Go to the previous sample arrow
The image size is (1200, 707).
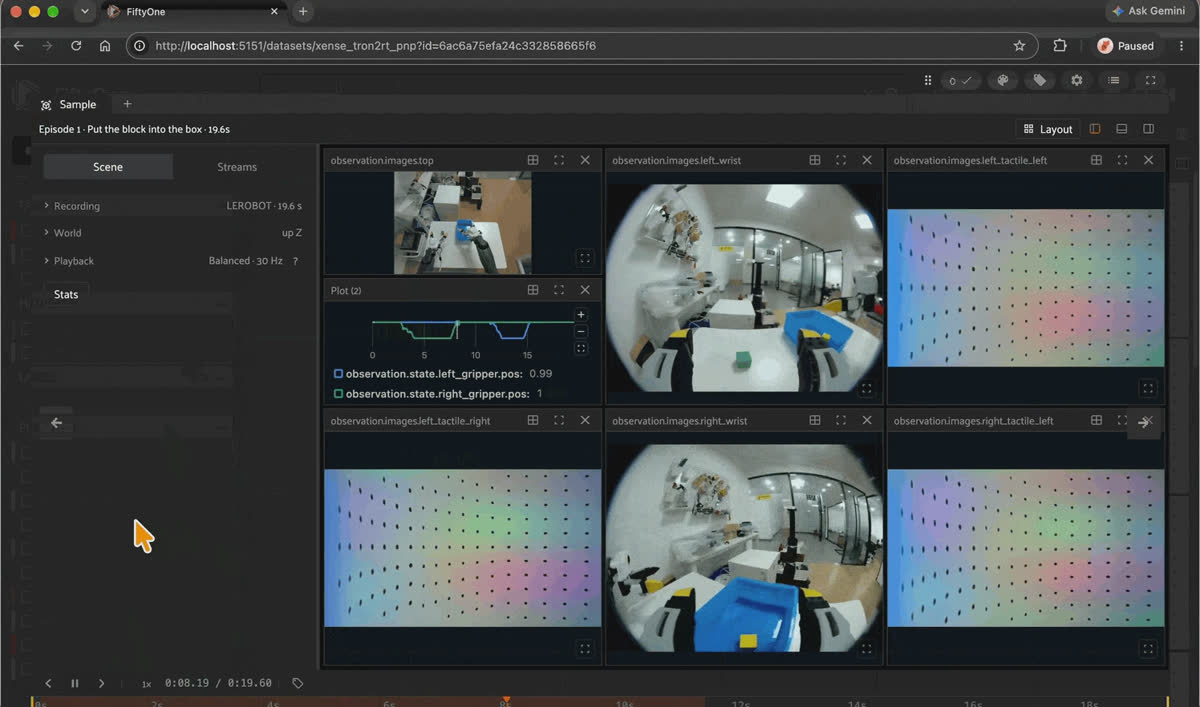pyautogui.click(x=57, y=423)
